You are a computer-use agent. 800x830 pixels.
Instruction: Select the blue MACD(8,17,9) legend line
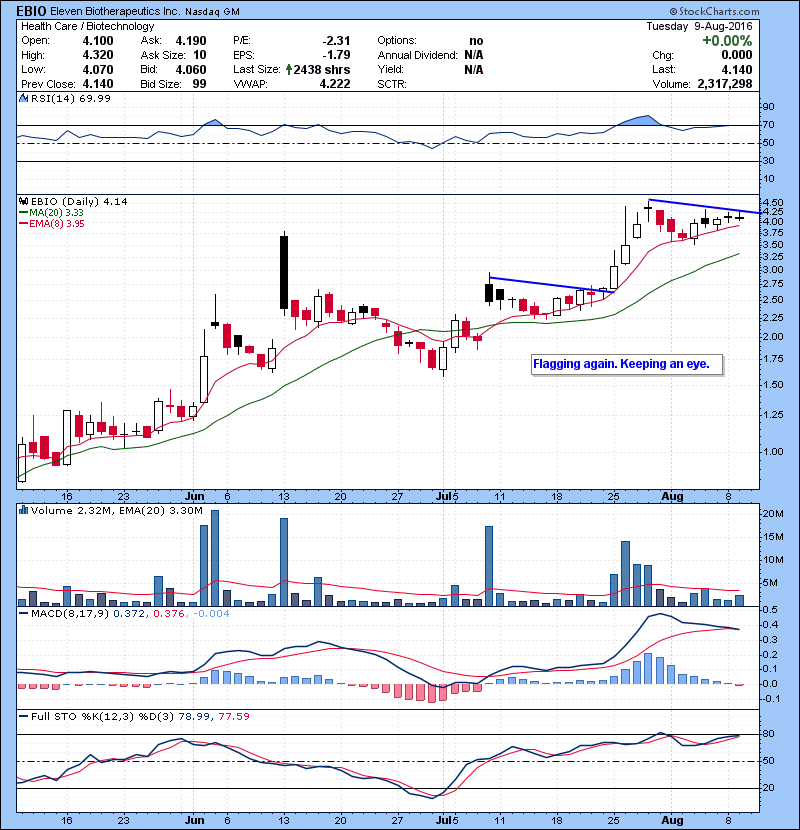click(x=23, y=614)
